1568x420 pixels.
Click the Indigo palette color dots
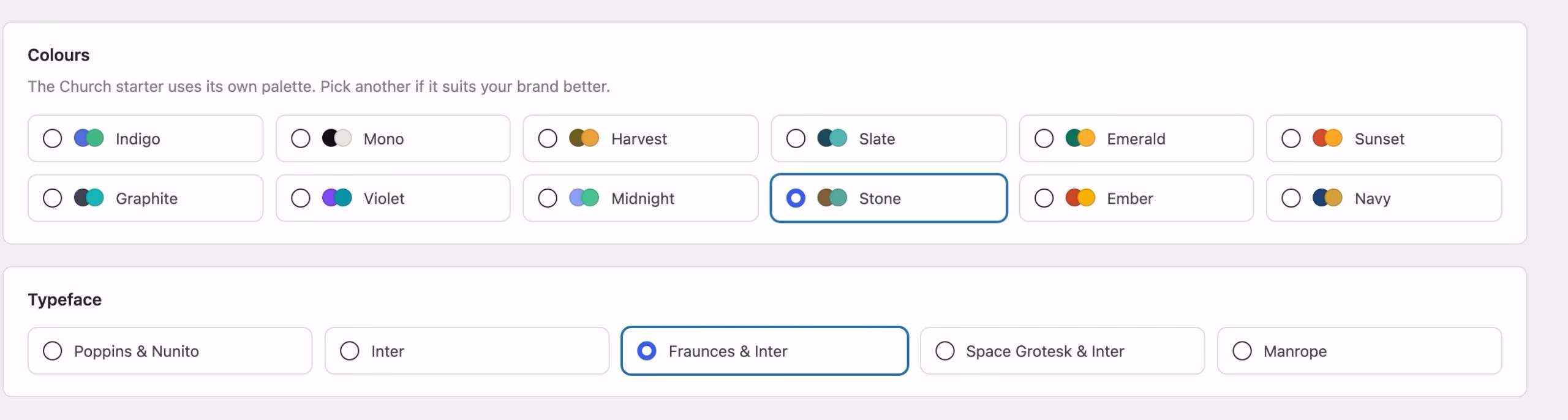pos(89,138)
